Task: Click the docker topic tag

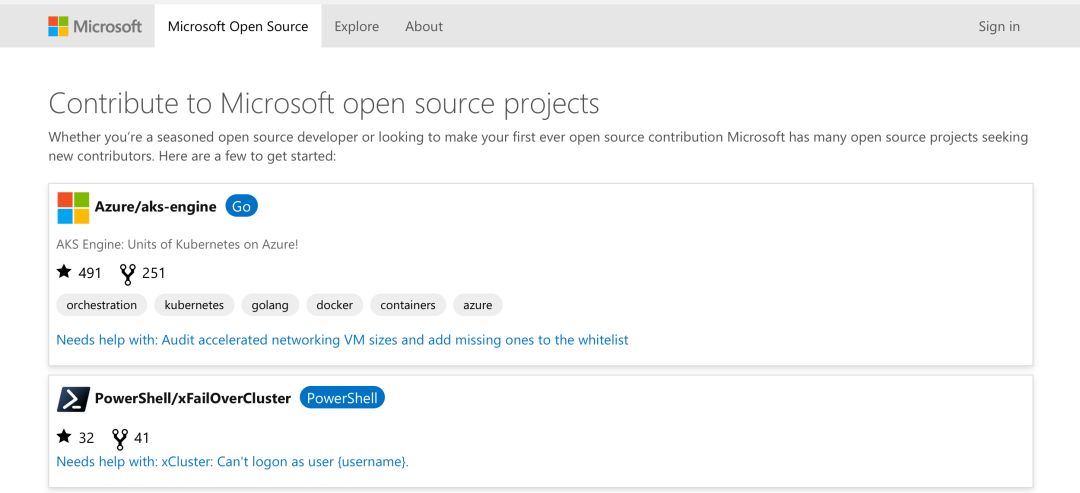Action: (x=334, y=305)
